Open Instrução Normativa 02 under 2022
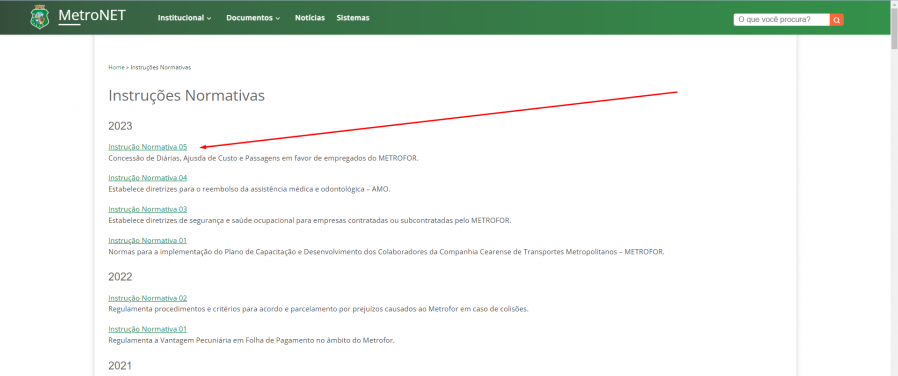 [x=148, y=298]
